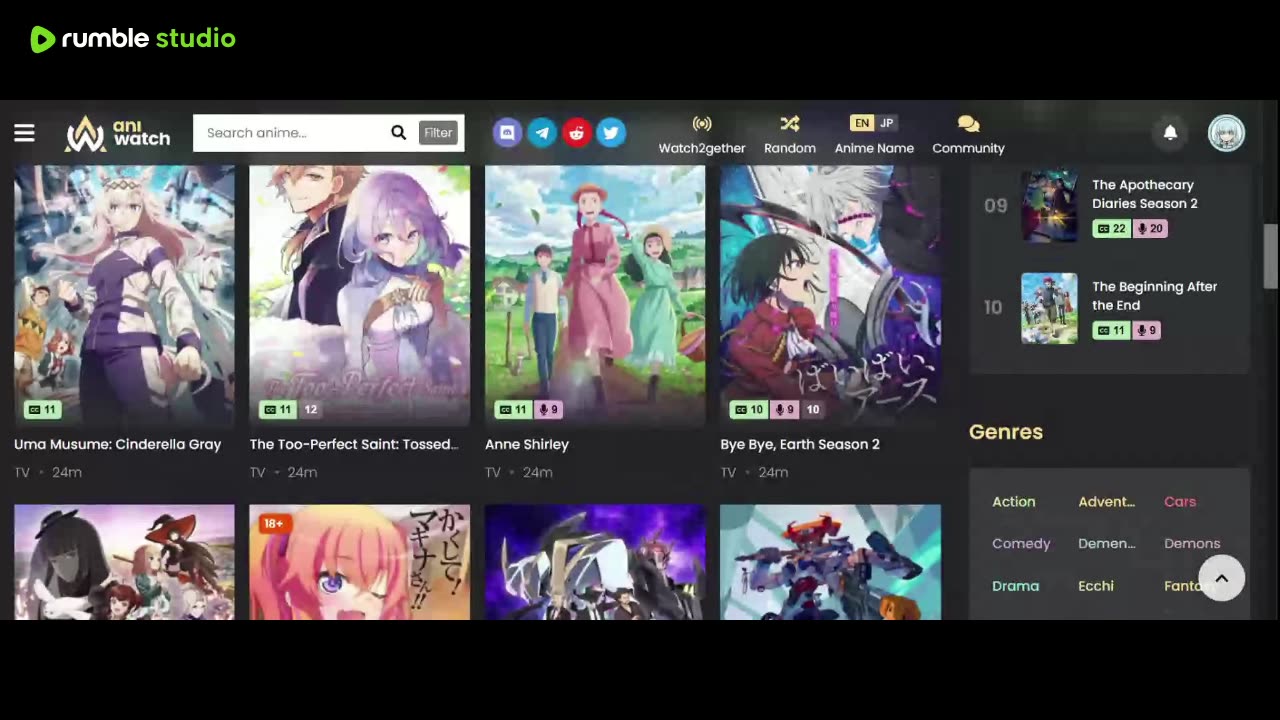Open the purple mecha anime poster
Screen dimensions: 1280x720
coord(595,562)
